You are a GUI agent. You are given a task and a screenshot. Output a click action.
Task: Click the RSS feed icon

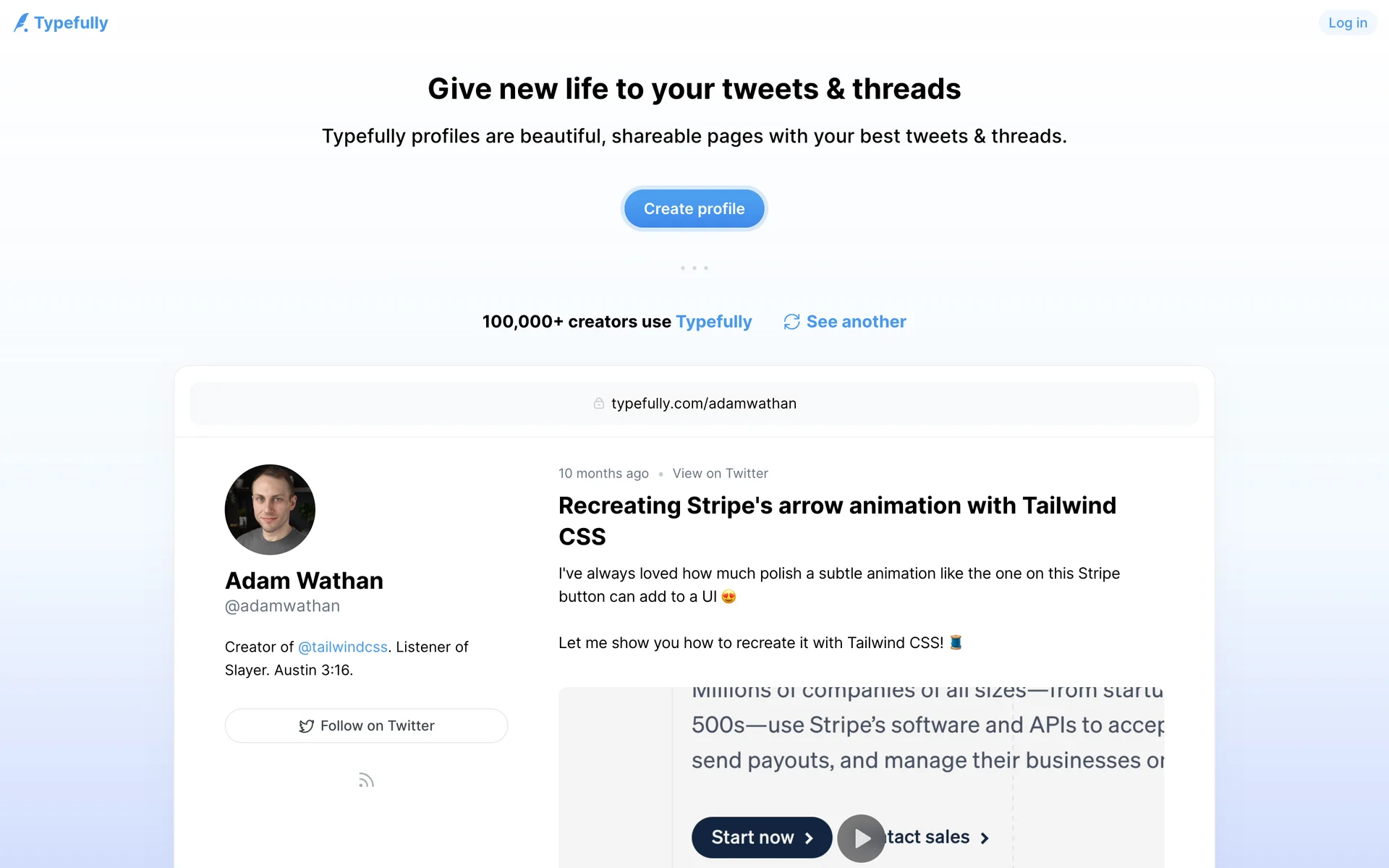366,780
